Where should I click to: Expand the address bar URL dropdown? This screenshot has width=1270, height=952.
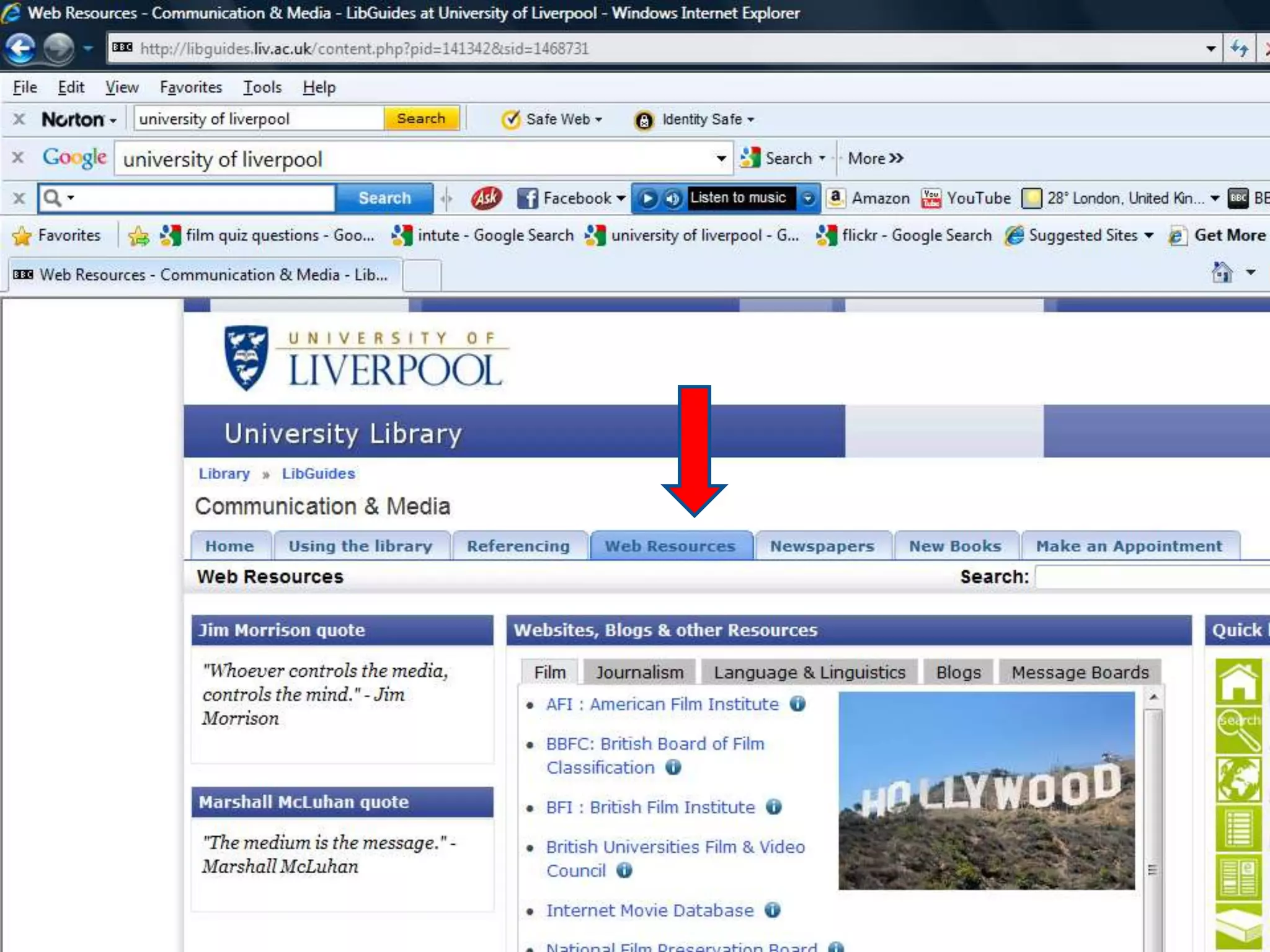[1210, 48]
